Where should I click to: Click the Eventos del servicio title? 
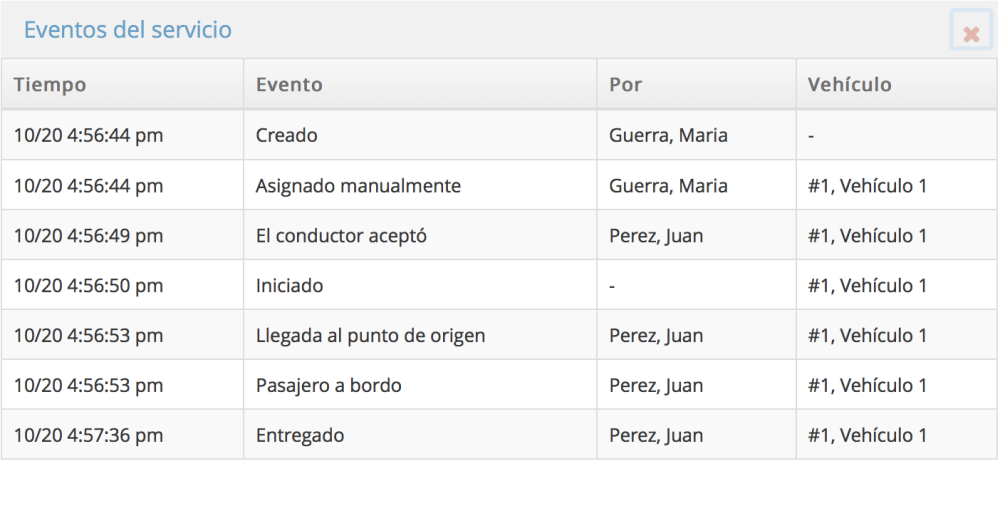128,30
